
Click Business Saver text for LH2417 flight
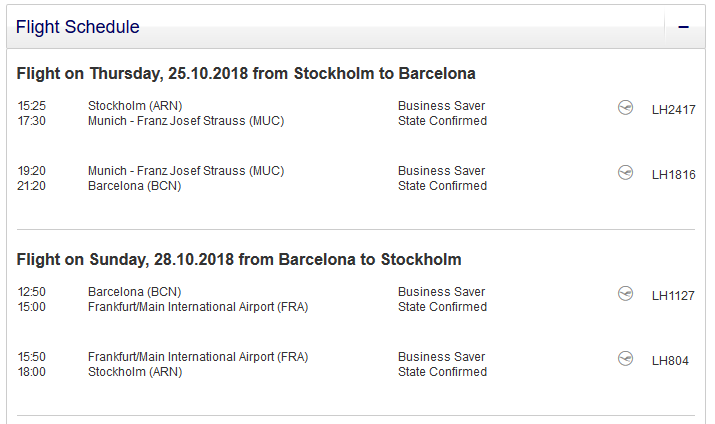pos(441,106)
